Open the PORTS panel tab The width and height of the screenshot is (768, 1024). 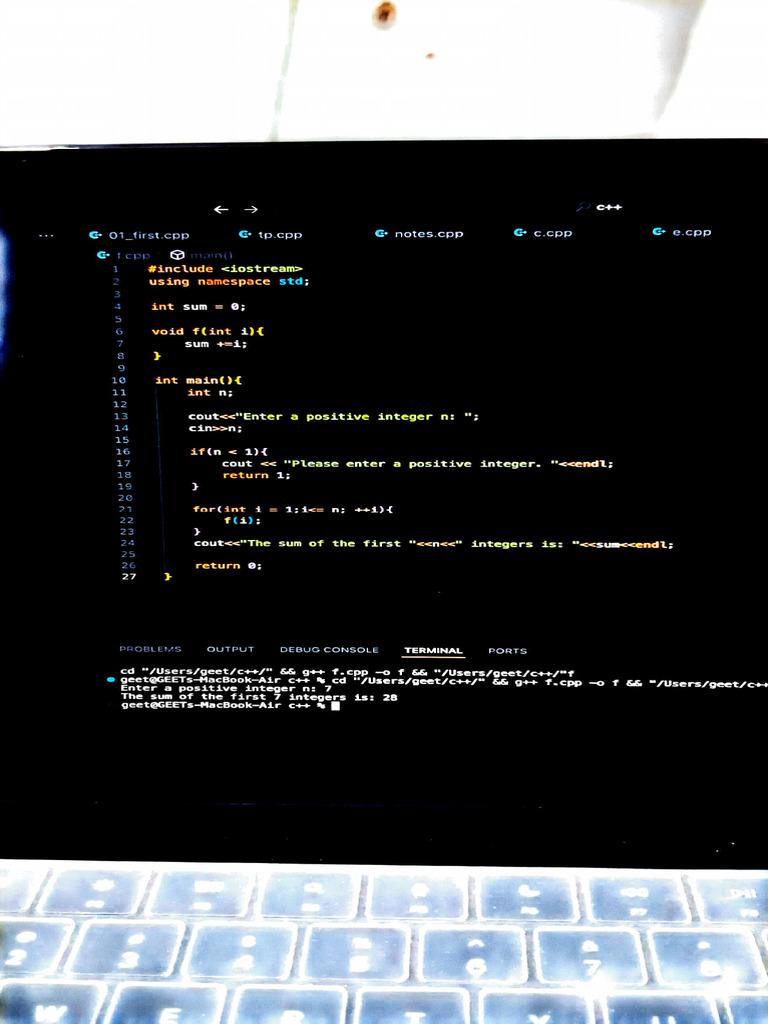507,650
